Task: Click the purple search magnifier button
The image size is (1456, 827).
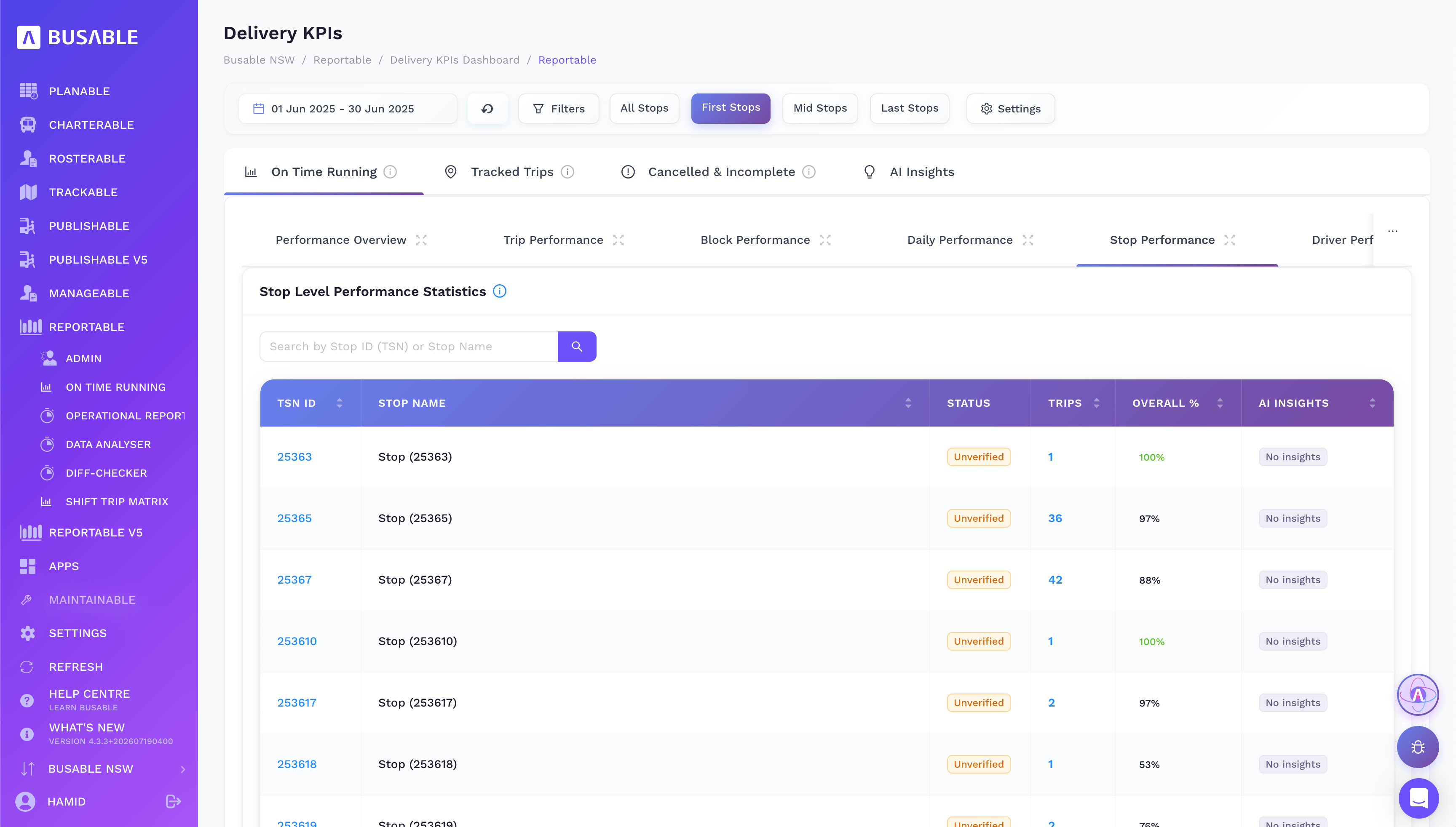Action: [577, 347]
